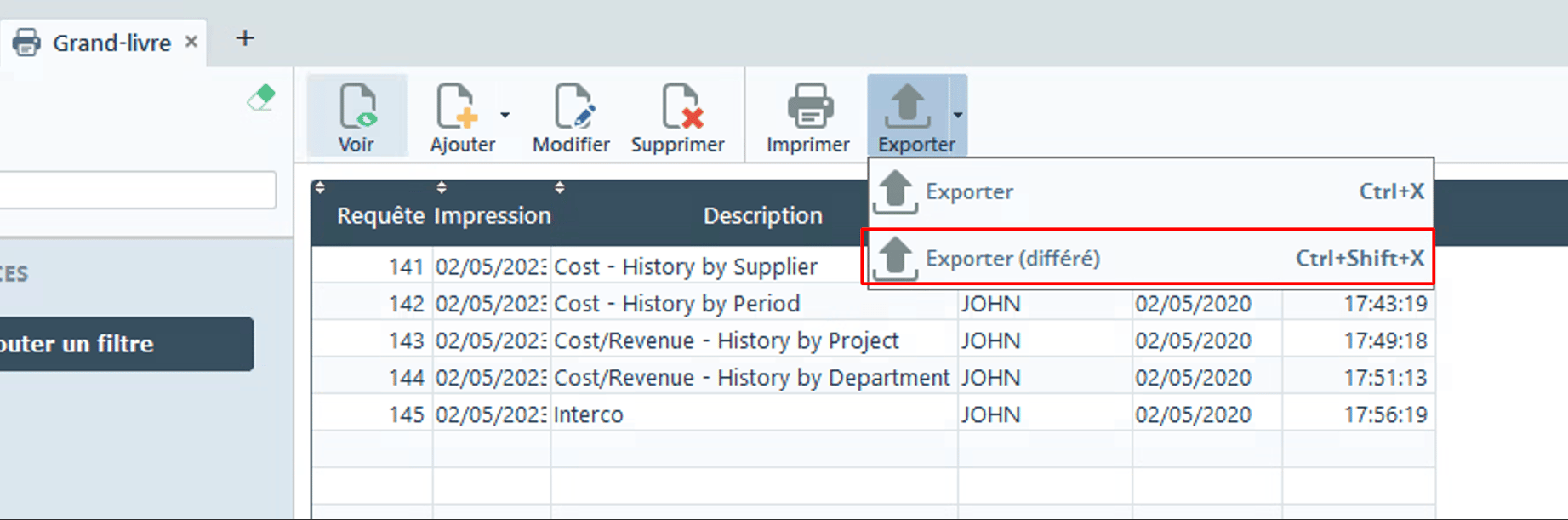Select the Interco row 145
1568x520 pixels.
coord(589,414)
